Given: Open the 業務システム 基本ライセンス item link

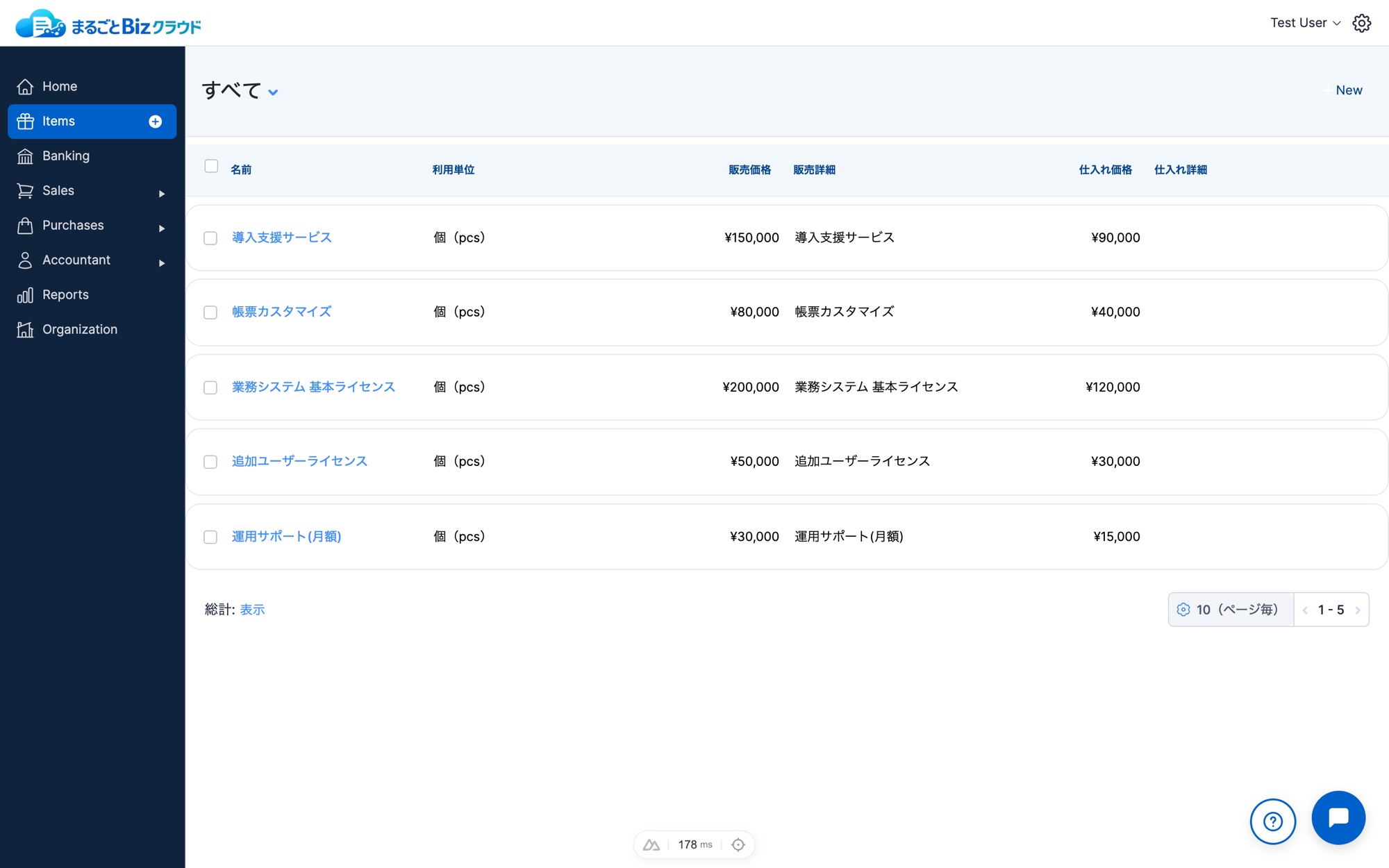Looking at the screenshot, I should (313, 387).
